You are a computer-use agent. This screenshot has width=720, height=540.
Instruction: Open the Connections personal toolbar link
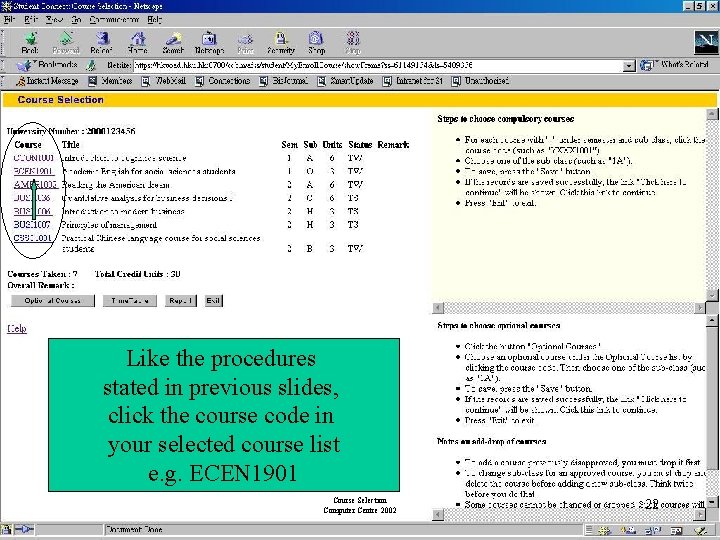pos(223,81)
